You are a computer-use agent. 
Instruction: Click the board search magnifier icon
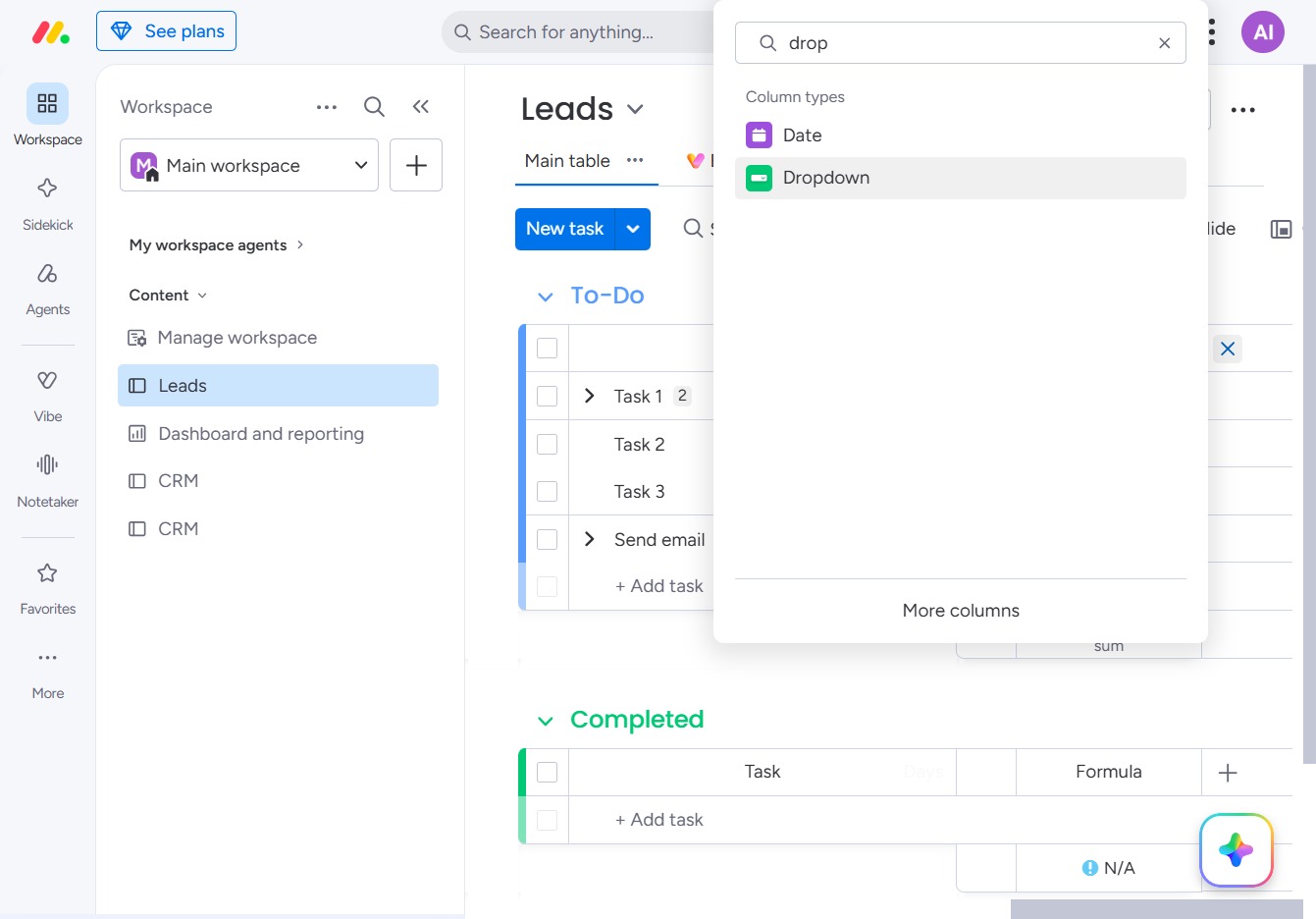[x=693, y=229]
